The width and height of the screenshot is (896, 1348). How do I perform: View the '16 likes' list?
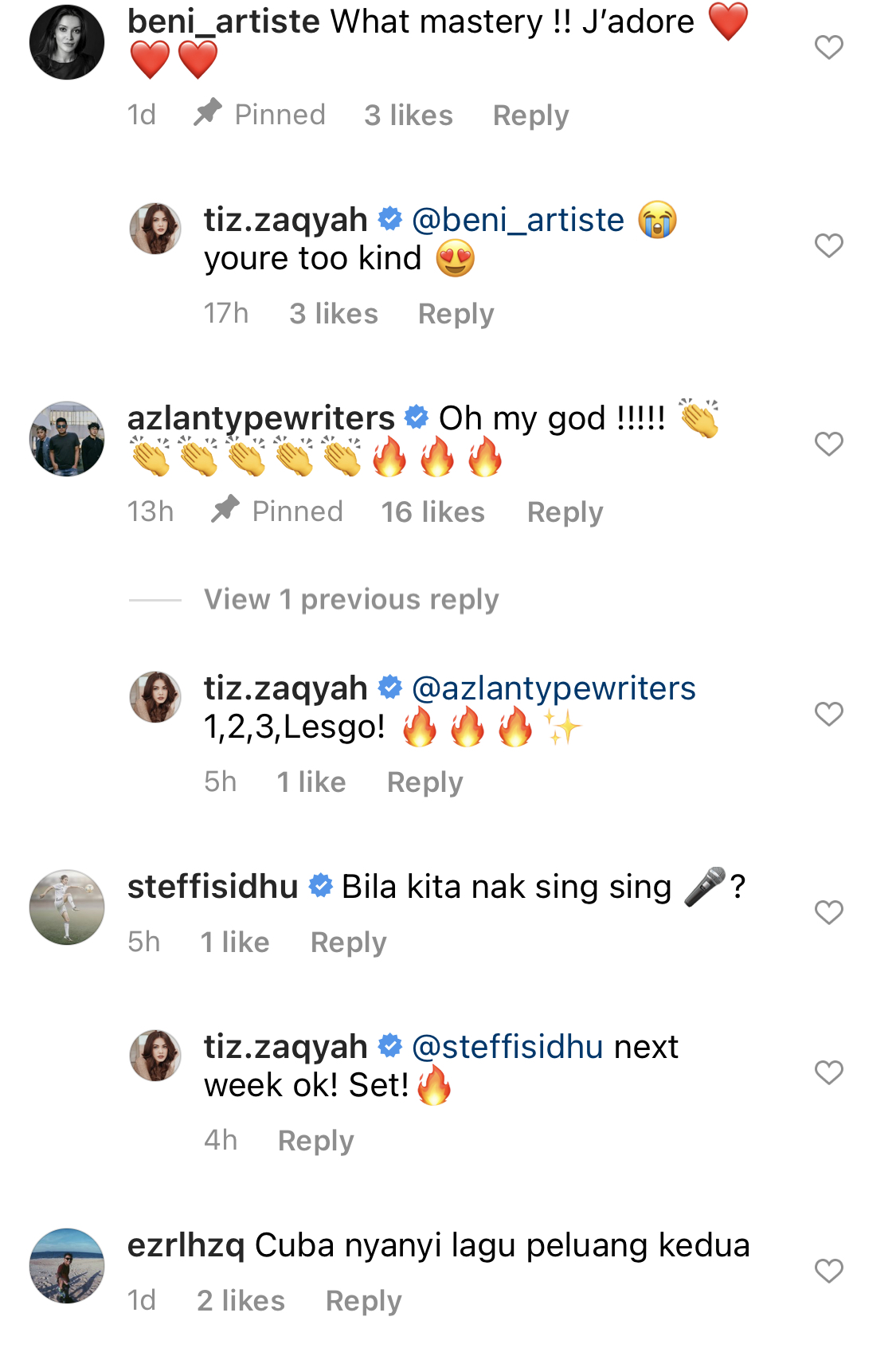(432, 512)
